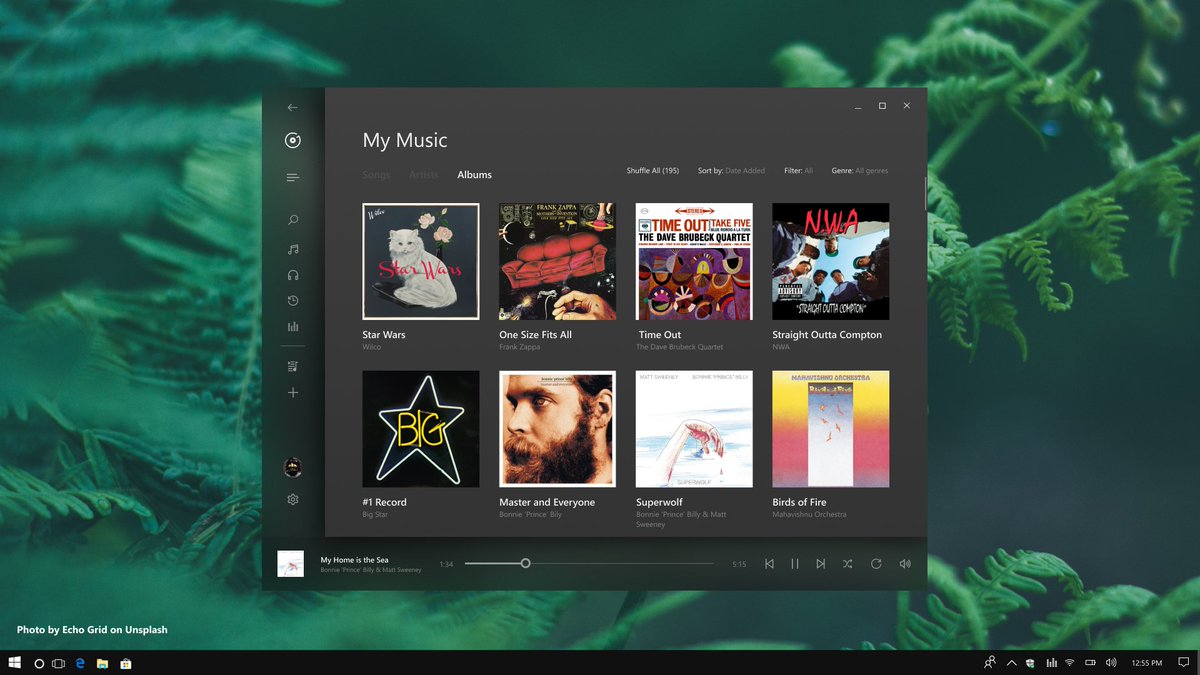Open settings gear in sidebar
Viewport: 1200px width, 675px height.
293,499
